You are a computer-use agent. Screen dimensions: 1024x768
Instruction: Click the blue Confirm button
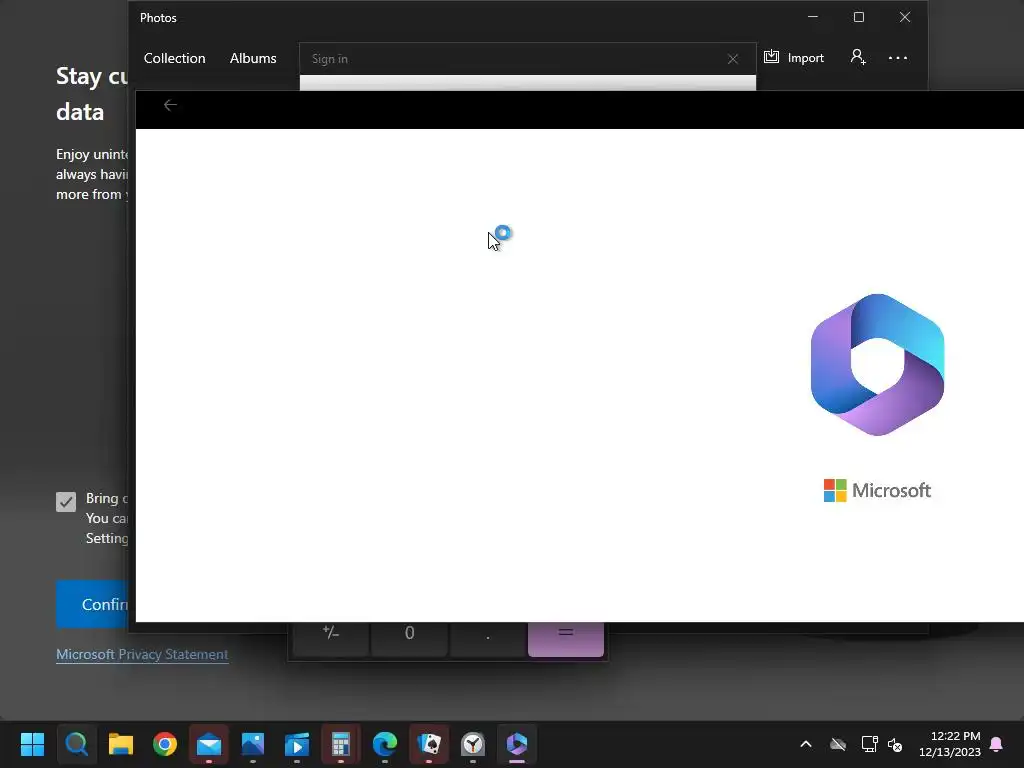click(x=92, y=604)
